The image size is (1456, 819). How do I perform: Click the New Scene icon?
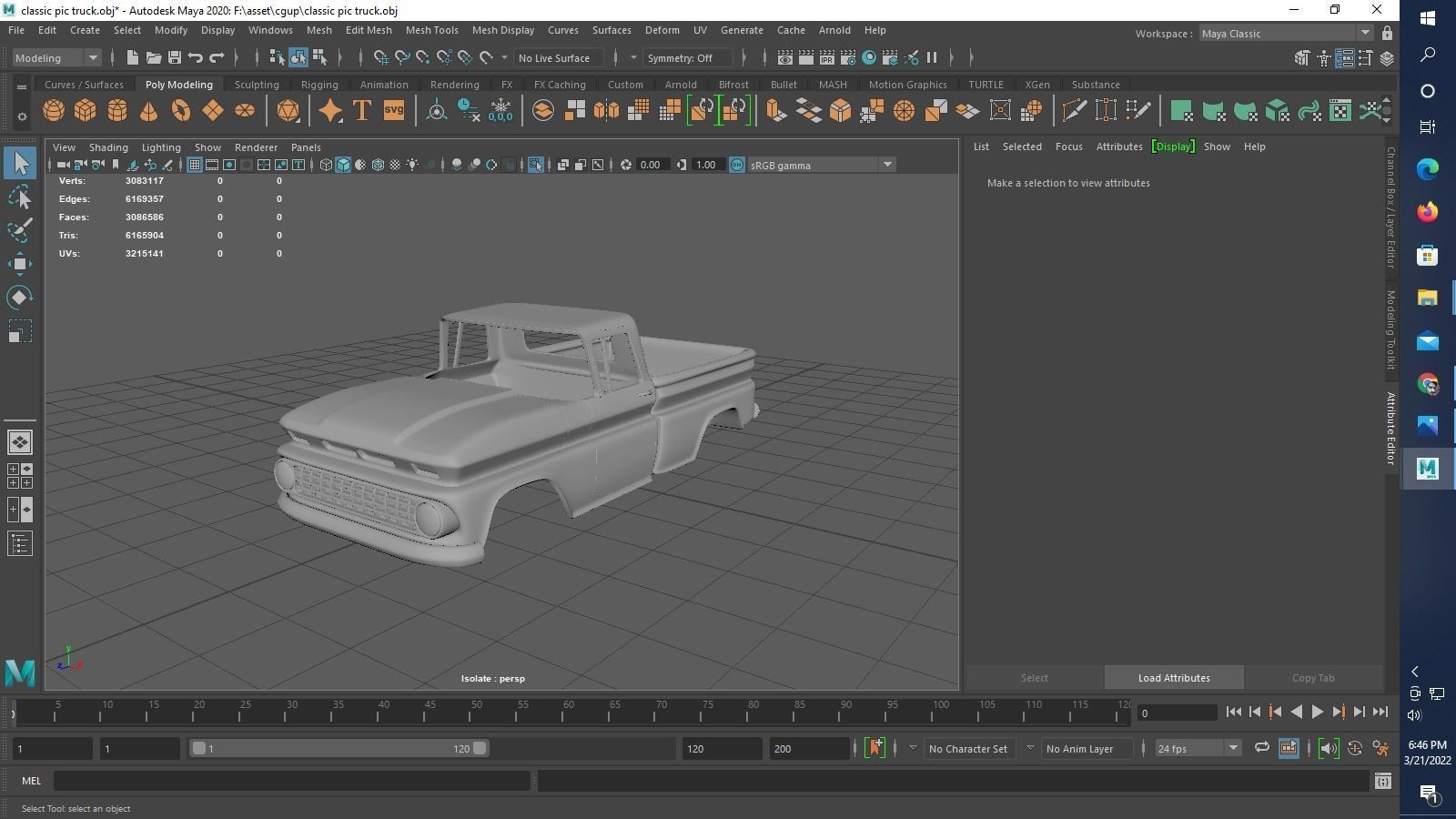(x=133, y=57)
